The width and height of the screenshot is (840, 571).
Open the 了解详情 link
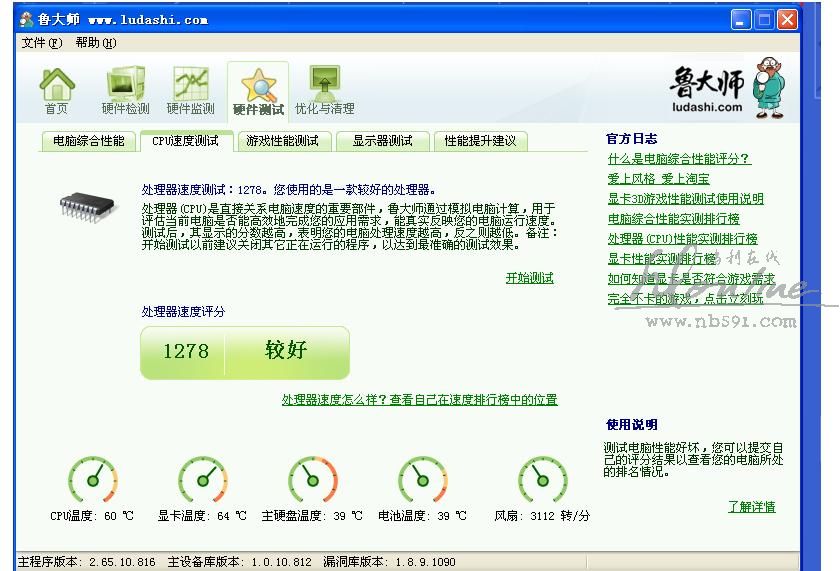pos(751,507)
